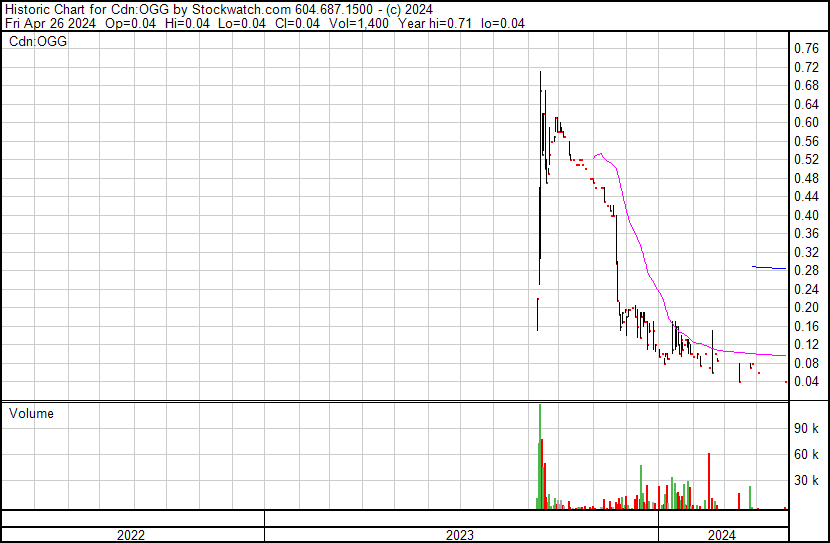830x543 pixels.
Task: Click the 0.44 price axis label
Action: [x=806, y=196]
